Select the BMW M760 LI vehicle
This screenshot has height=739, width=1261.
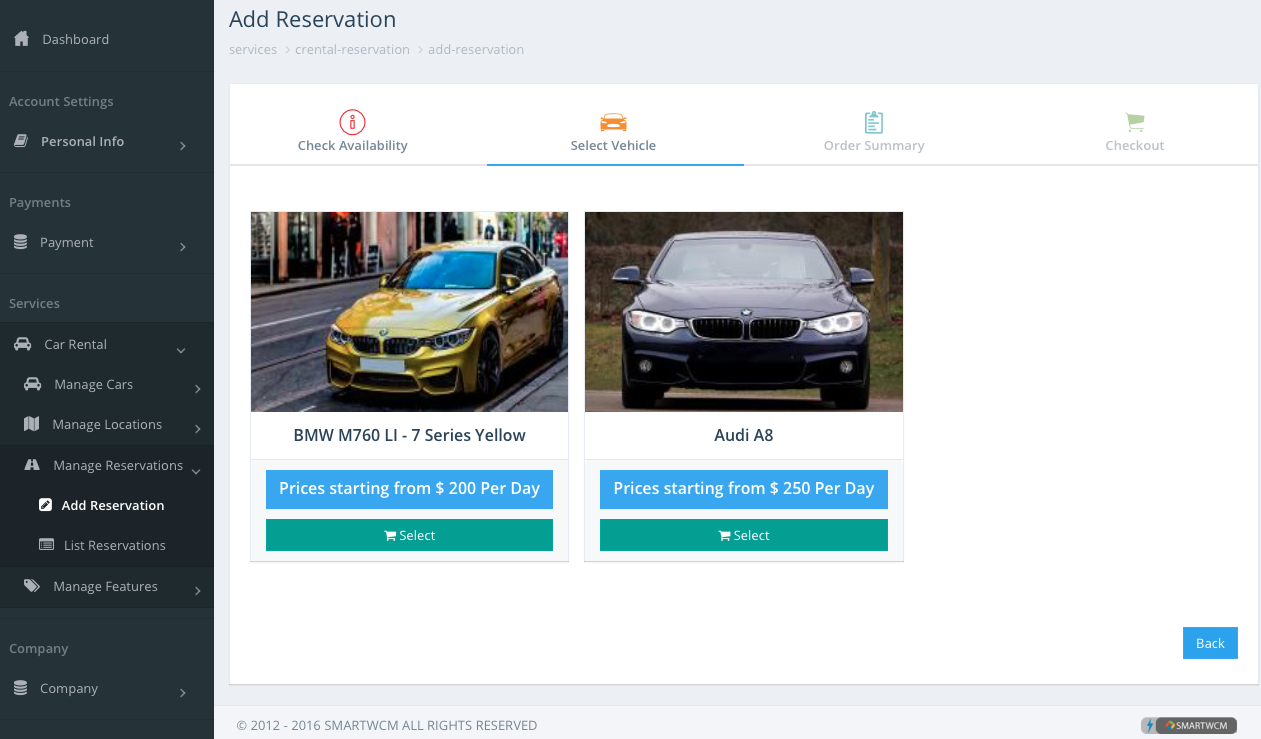coord(409,535)
